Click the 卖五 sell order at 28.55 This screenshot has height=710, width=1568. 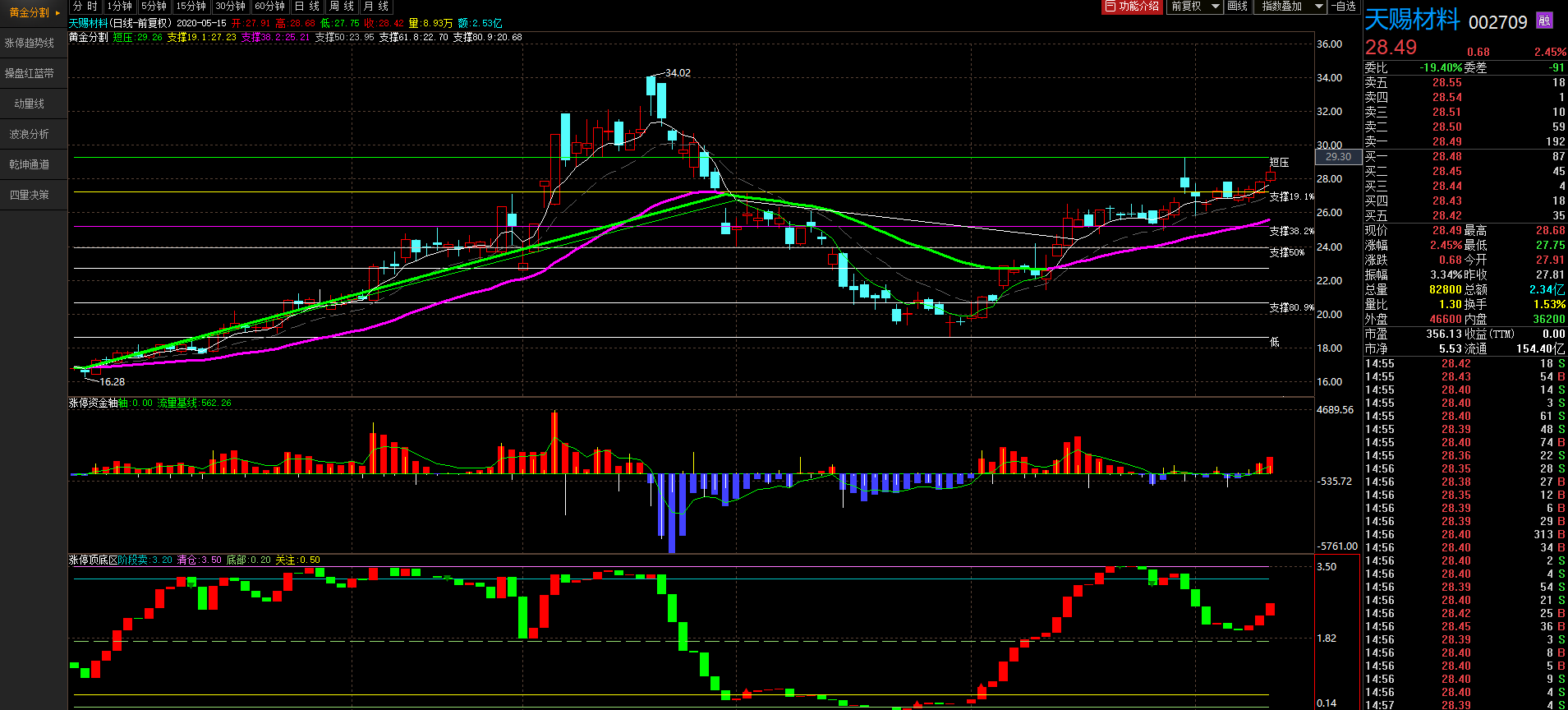coord(1465,83)
